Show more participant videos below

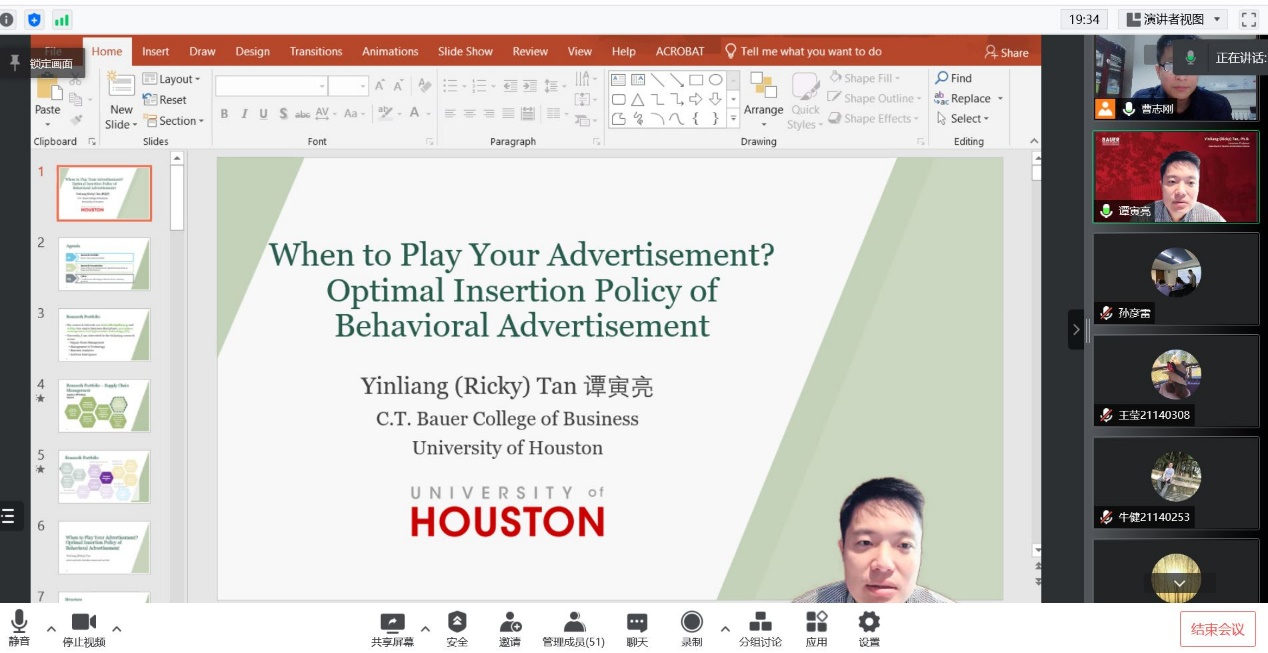[x=1179, y=583]
